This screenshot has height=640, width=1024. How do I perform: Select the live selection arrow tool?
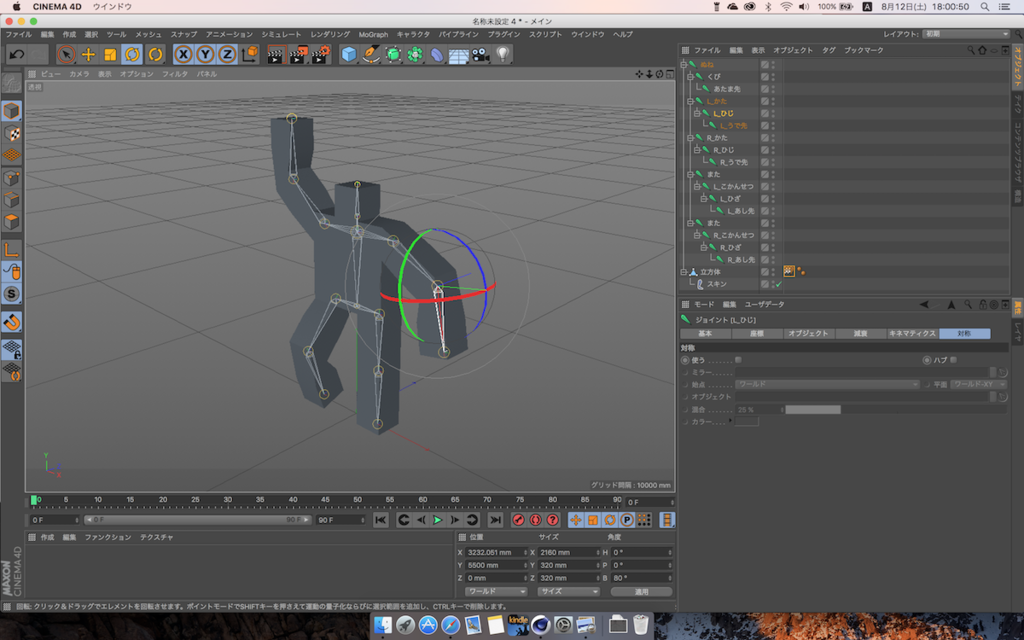(65, 54)
